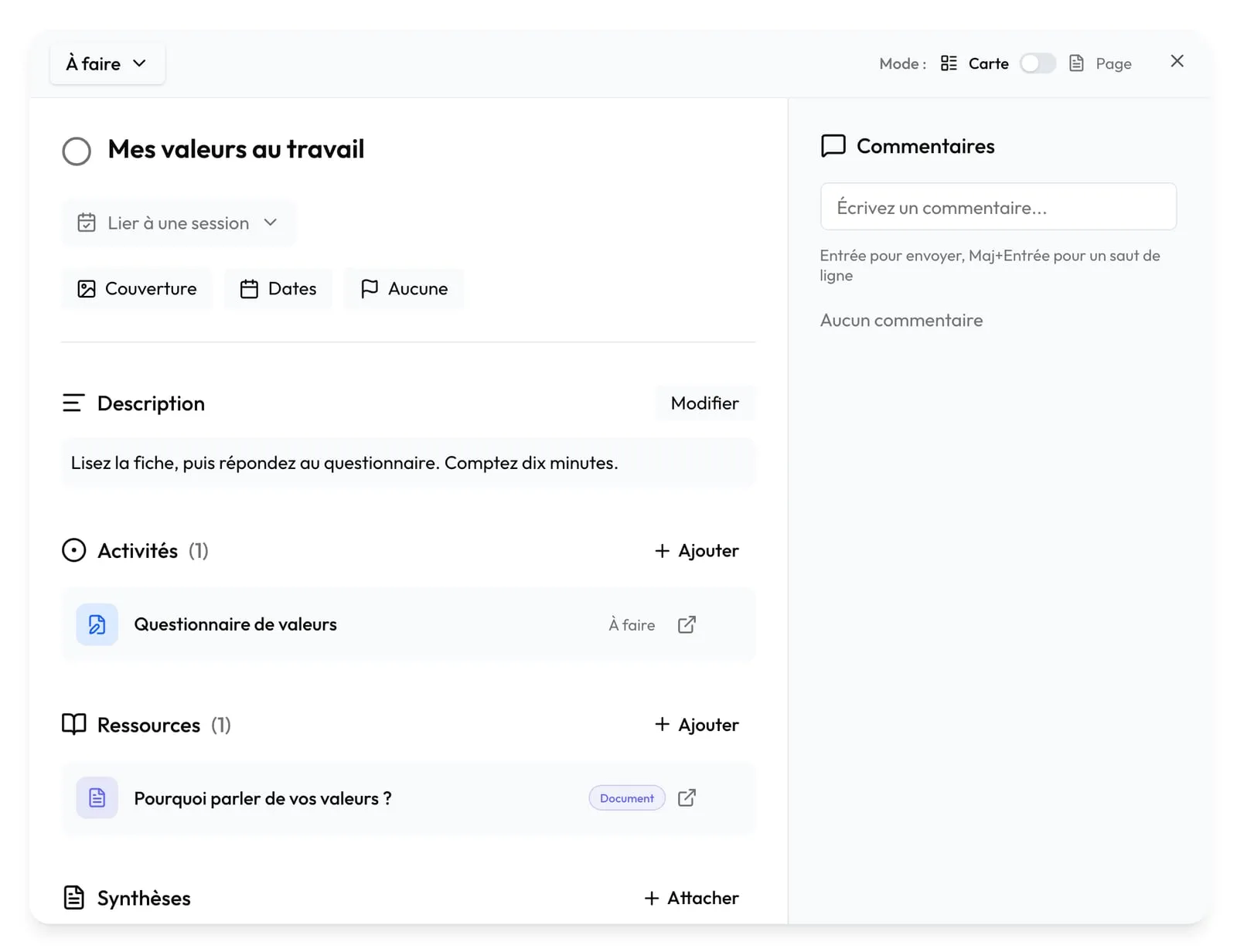Focus the Écrivez un commentaire field
Image resolution: width=1237 pixels, height=952 pixels.
tap(998, 207)
